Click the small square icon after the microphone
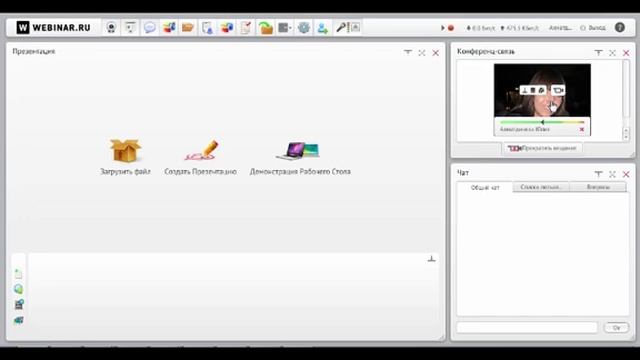 356,27
